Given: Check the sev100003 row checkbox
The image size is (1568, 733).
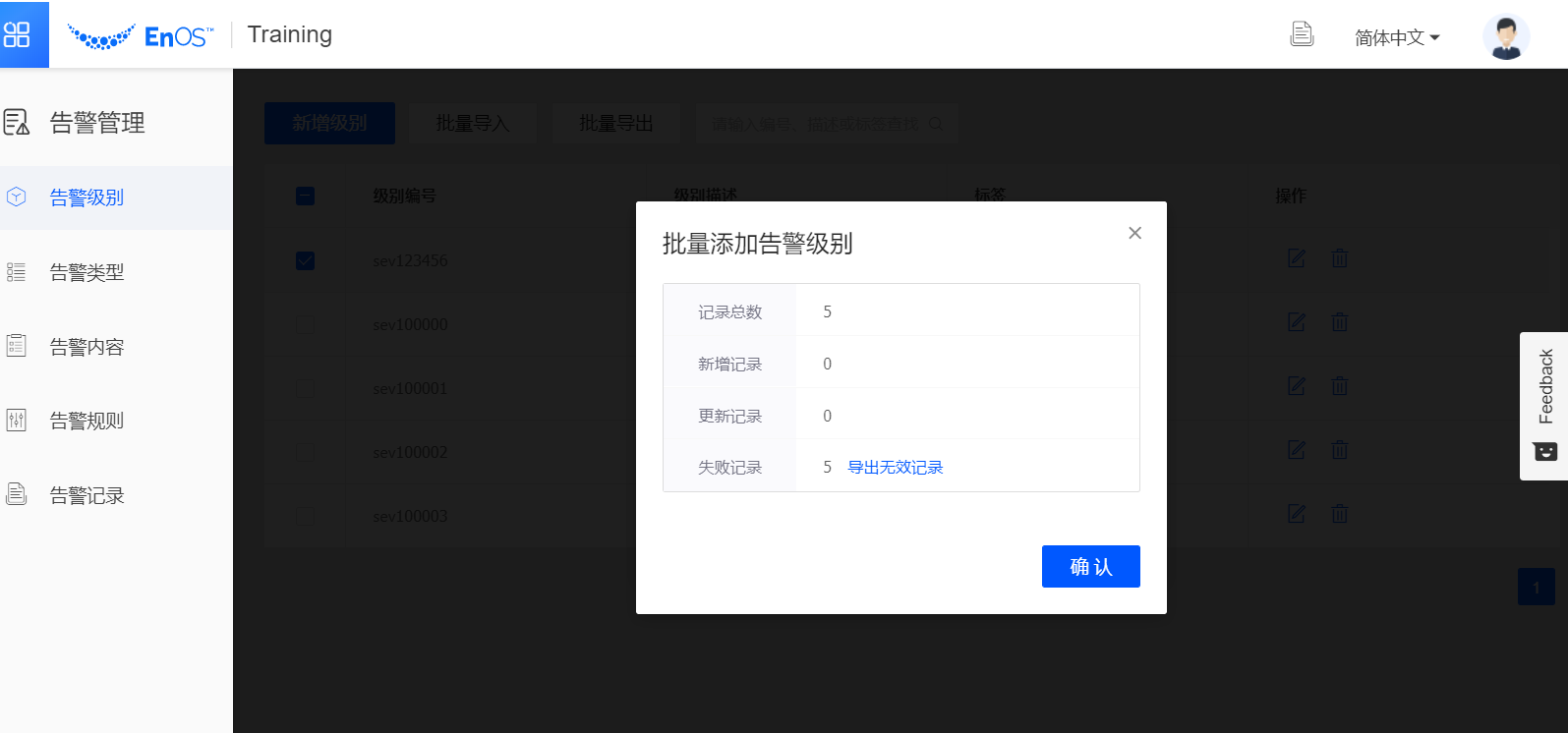Looking at the screenshot, I should (x=305, y=516).
